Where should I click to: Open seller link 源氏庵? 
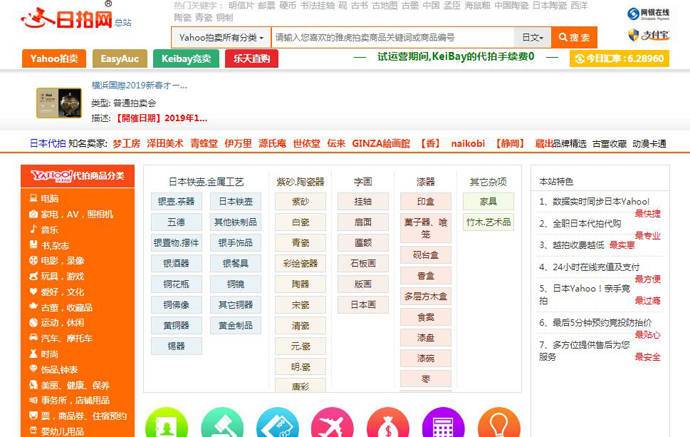[x=272, y=143]
